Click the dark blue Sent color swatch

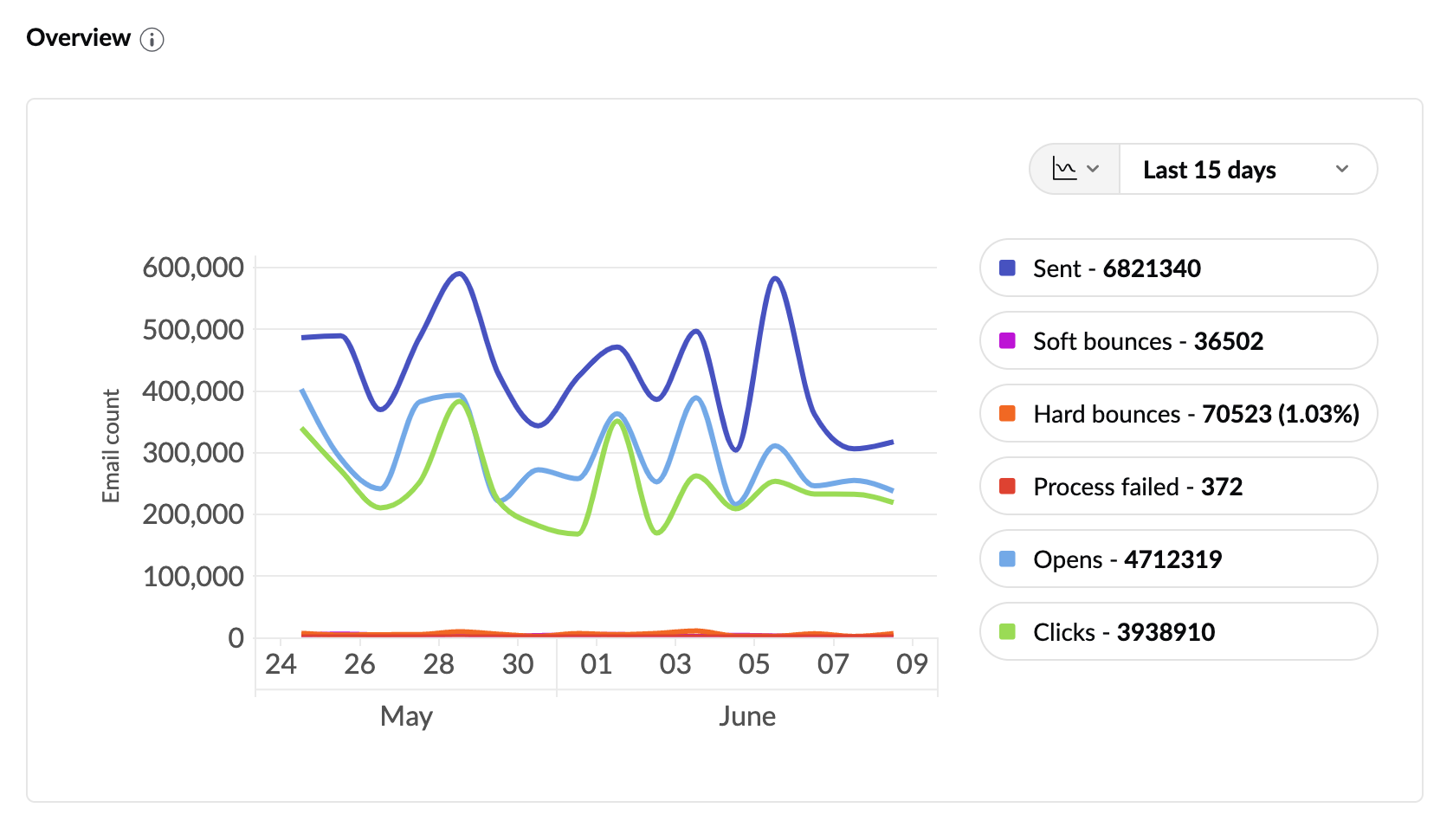[1007, 268]
